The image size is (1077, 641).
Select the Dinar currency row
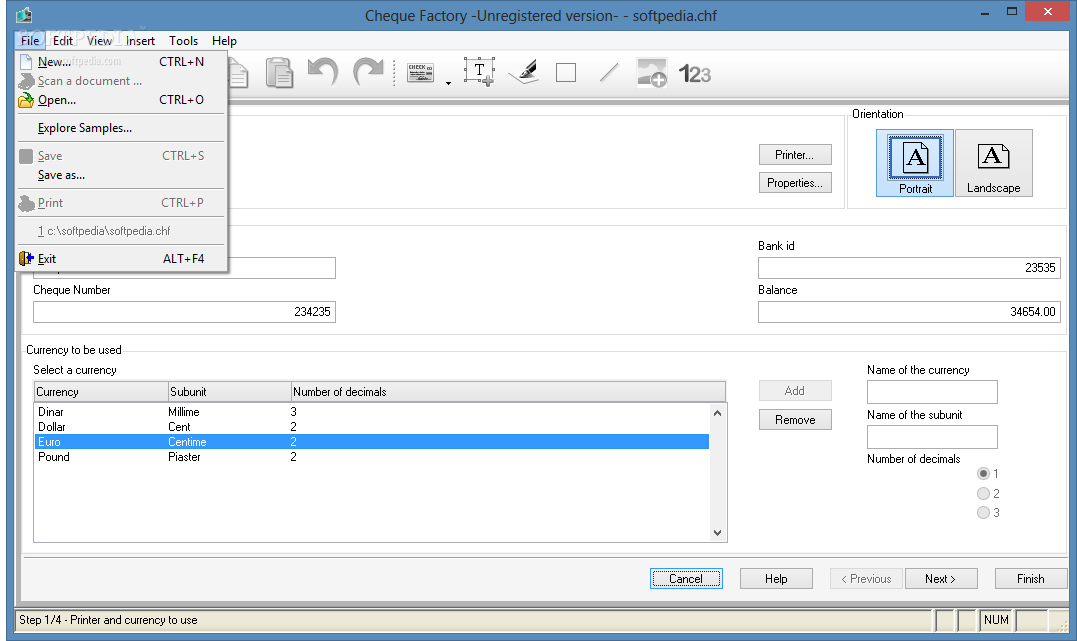pos(372,412)
